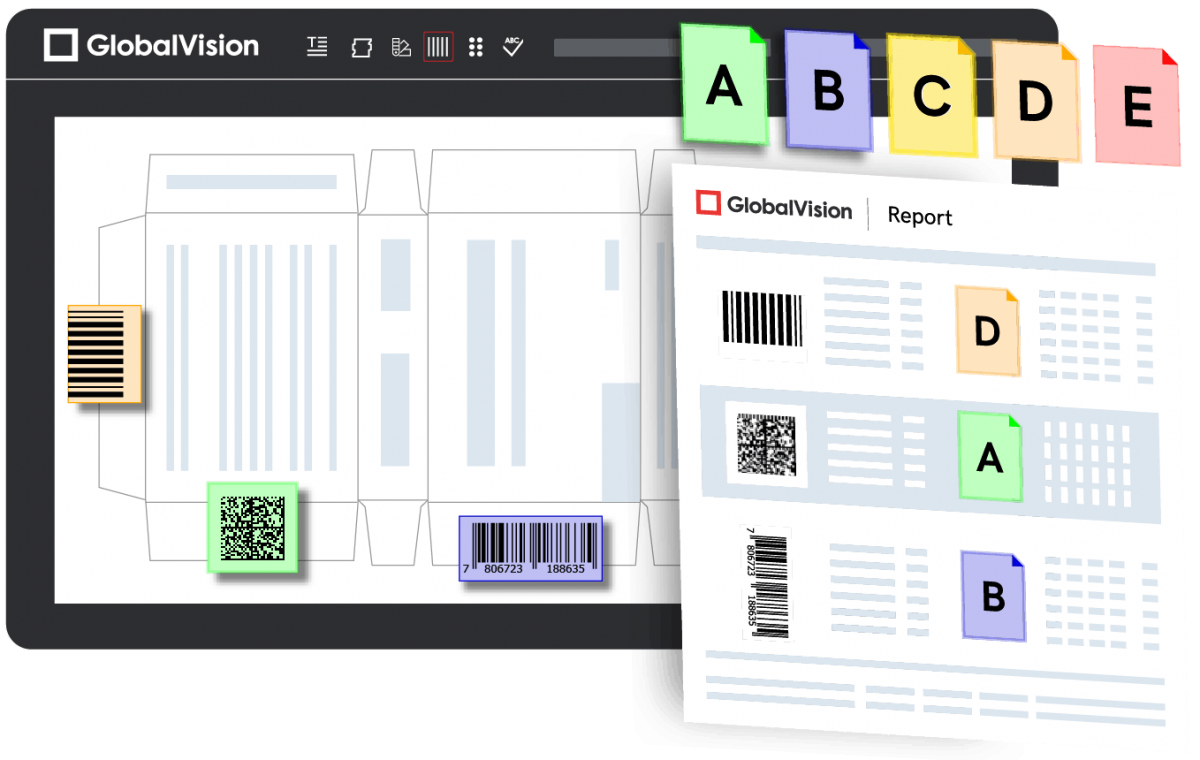The image size is (1200, 760).
Task: Click the GlobalVision logo in the dark toolbar
Action: tap(151, 45)
